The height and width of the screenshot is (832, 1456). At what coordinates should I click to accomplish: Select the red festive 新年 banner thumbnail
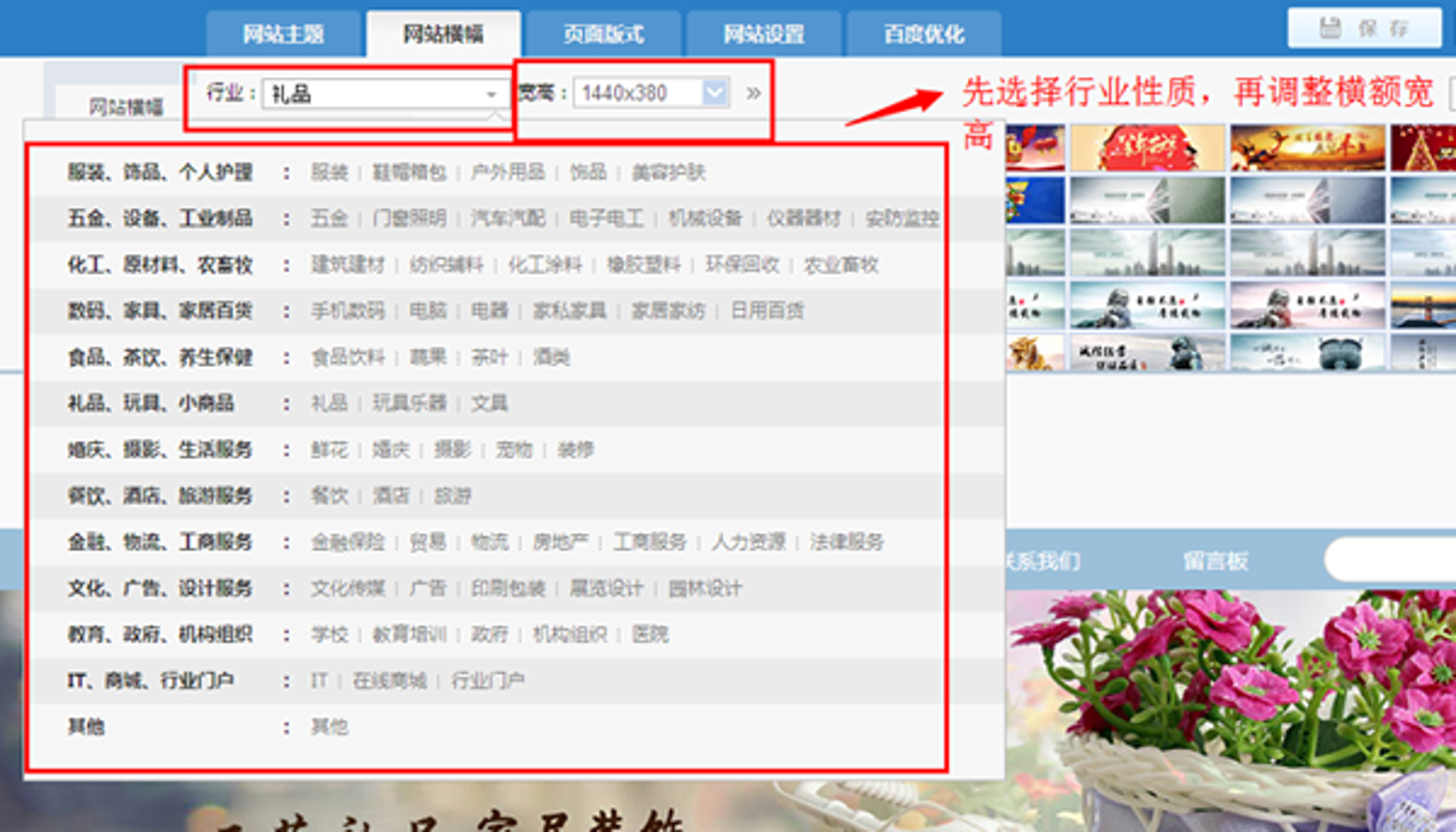1147,148
